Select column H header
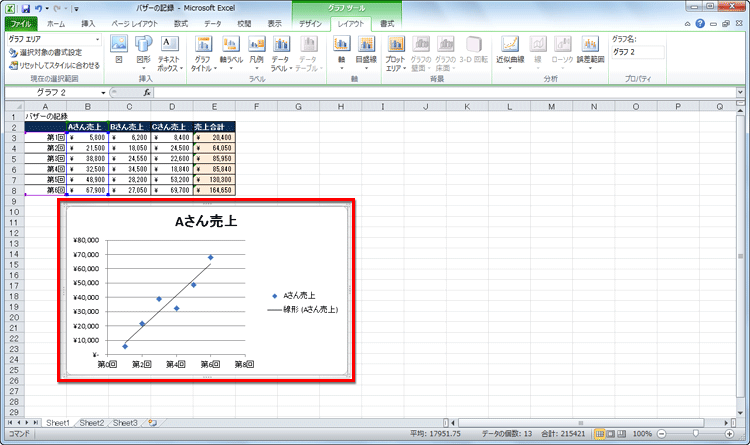The width and height of the screenshot is (750, 445). tap(341, 106)
